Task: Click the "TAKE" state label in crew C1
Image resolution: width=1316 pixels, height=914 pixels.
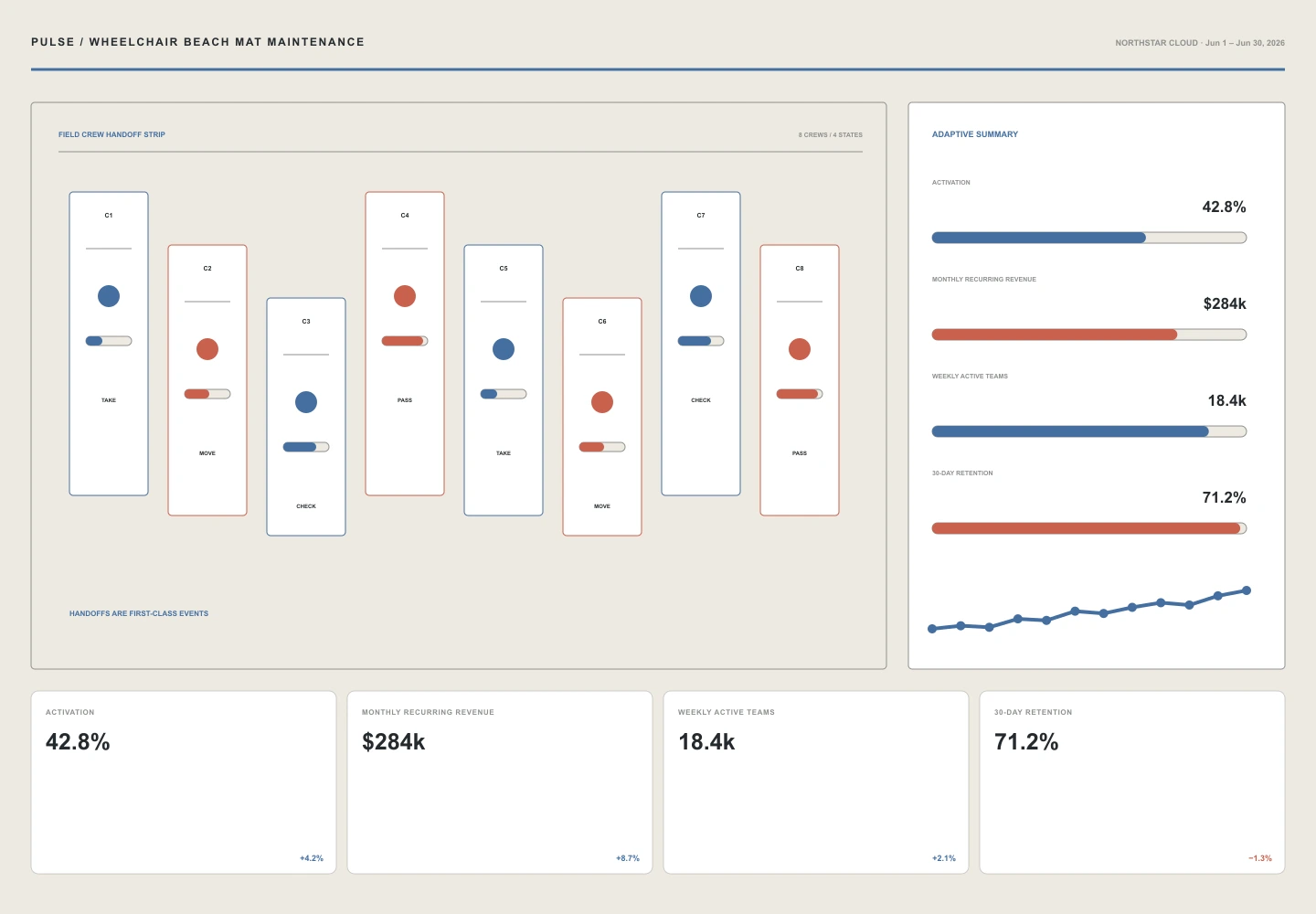Action: click(x=109, y=400)
